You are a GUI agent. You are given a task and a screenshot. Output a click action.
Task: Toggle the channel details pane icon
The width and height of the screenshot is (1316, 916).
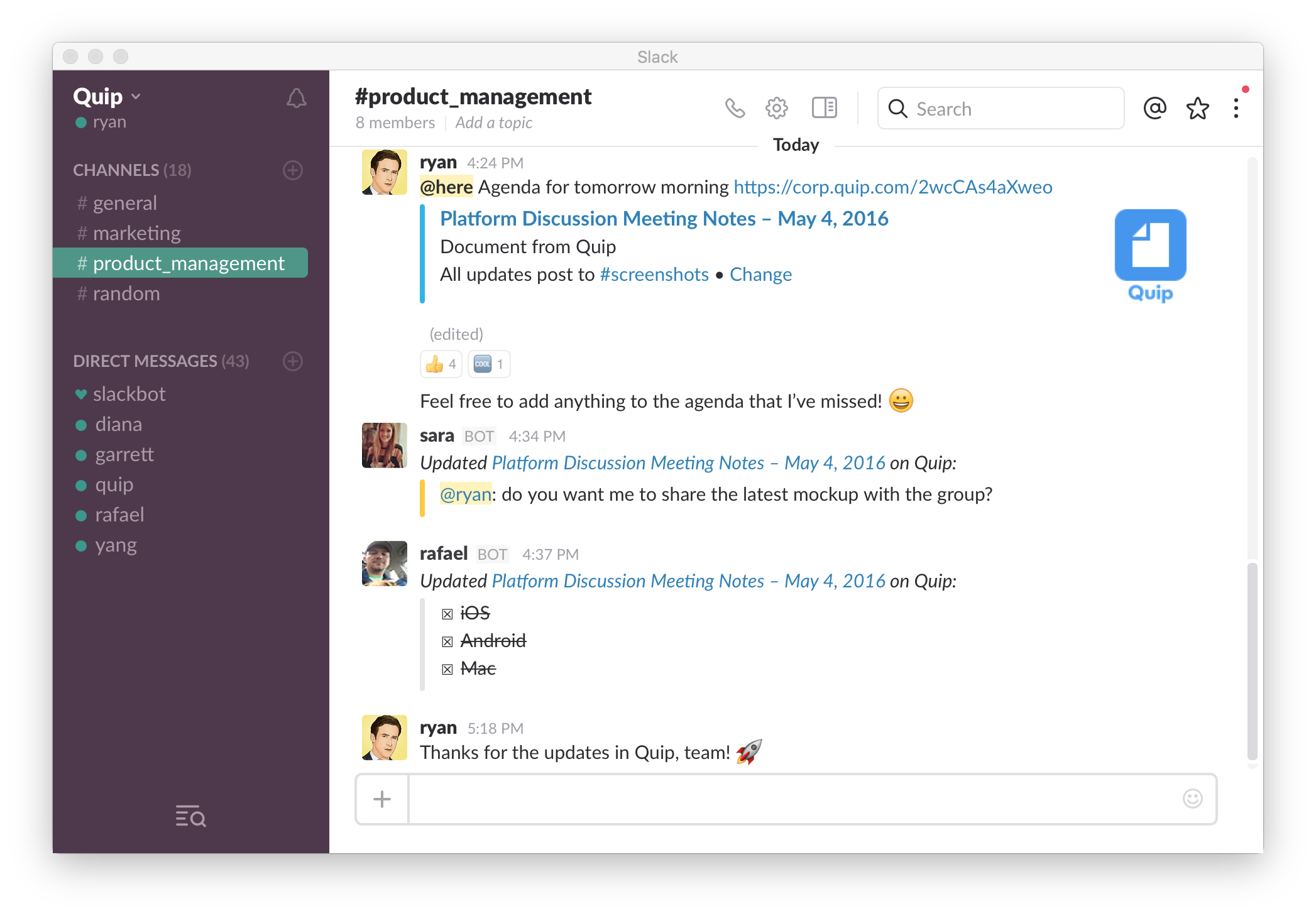pyautogui.click(x=824, y=108)
